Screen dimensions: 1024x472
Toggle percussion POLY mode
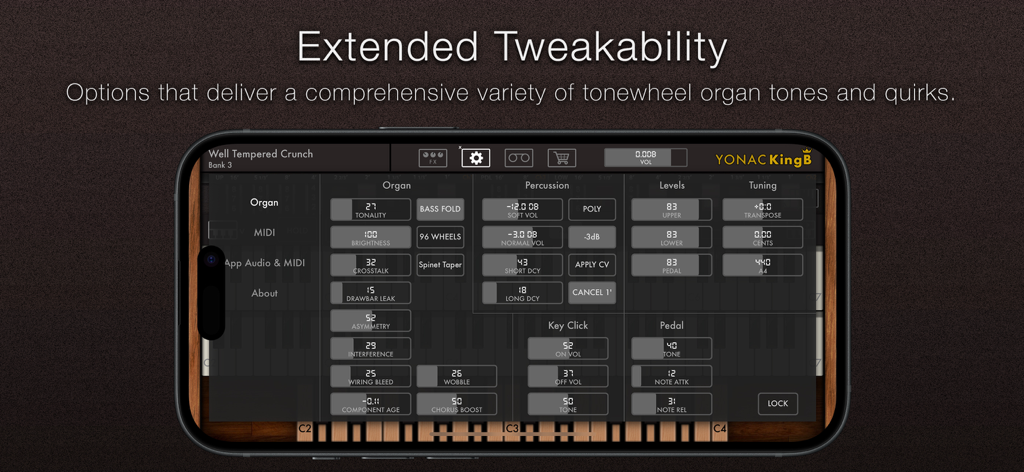592,209
